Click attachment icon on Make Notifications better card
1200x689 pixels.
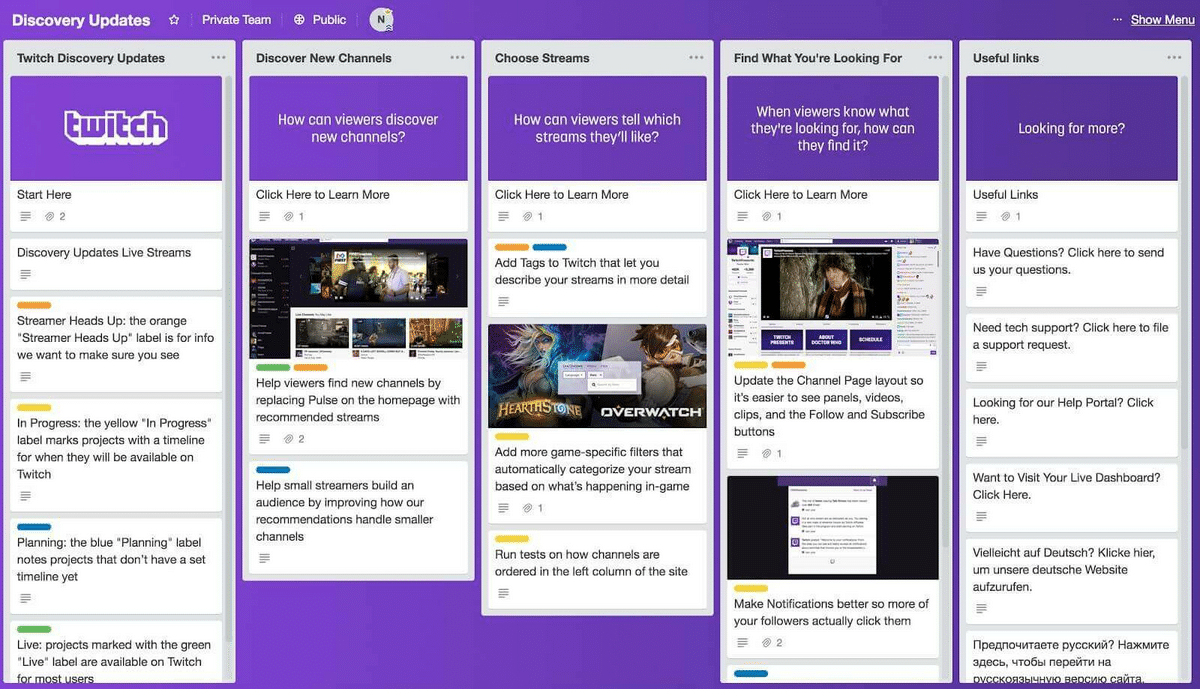point(766,643)
